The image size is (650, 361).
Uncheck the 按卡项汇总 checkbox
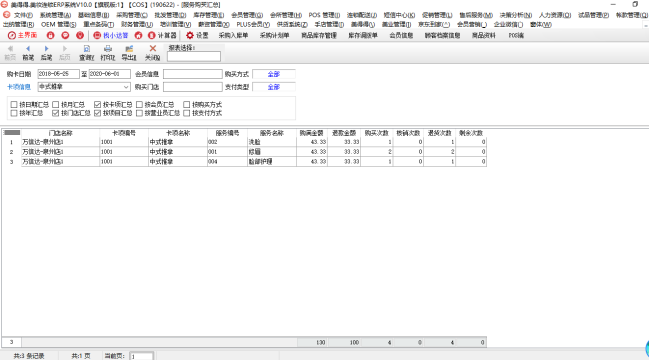click(x=97, y=104)
